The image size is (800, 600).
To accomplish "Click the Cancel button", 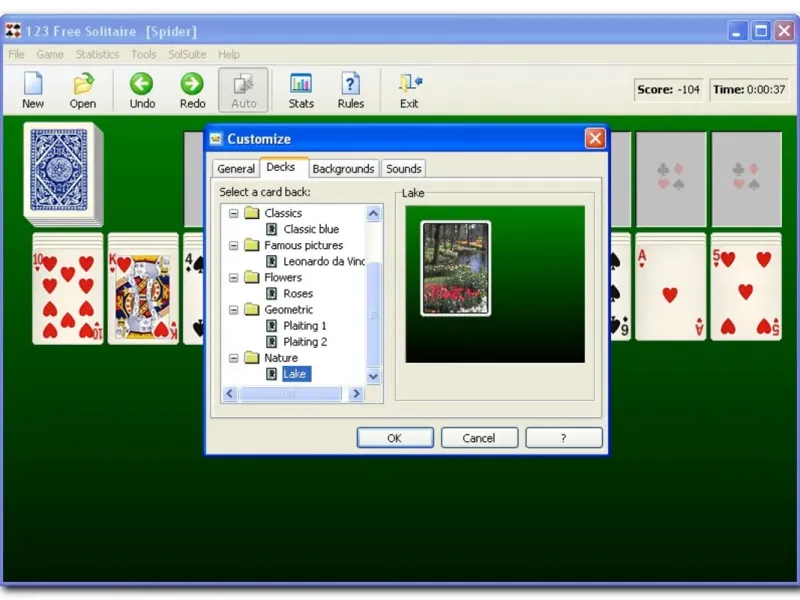I will coord(479,438).
